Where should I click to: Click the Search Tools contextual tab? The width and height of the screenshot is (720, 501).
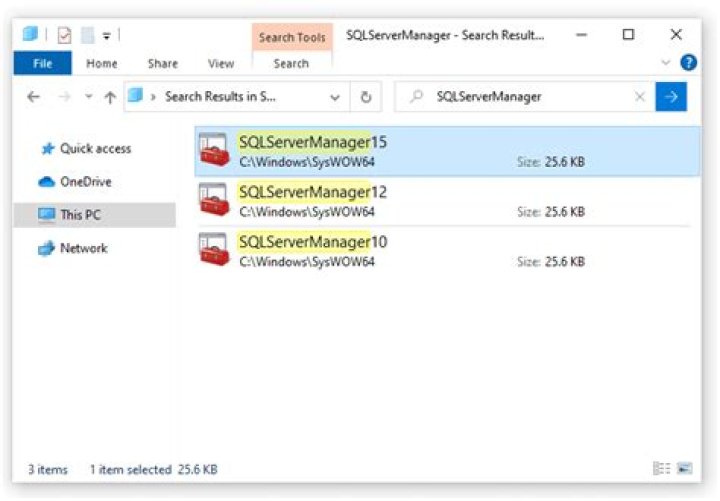pyautogui.click(x=292, y=37)
